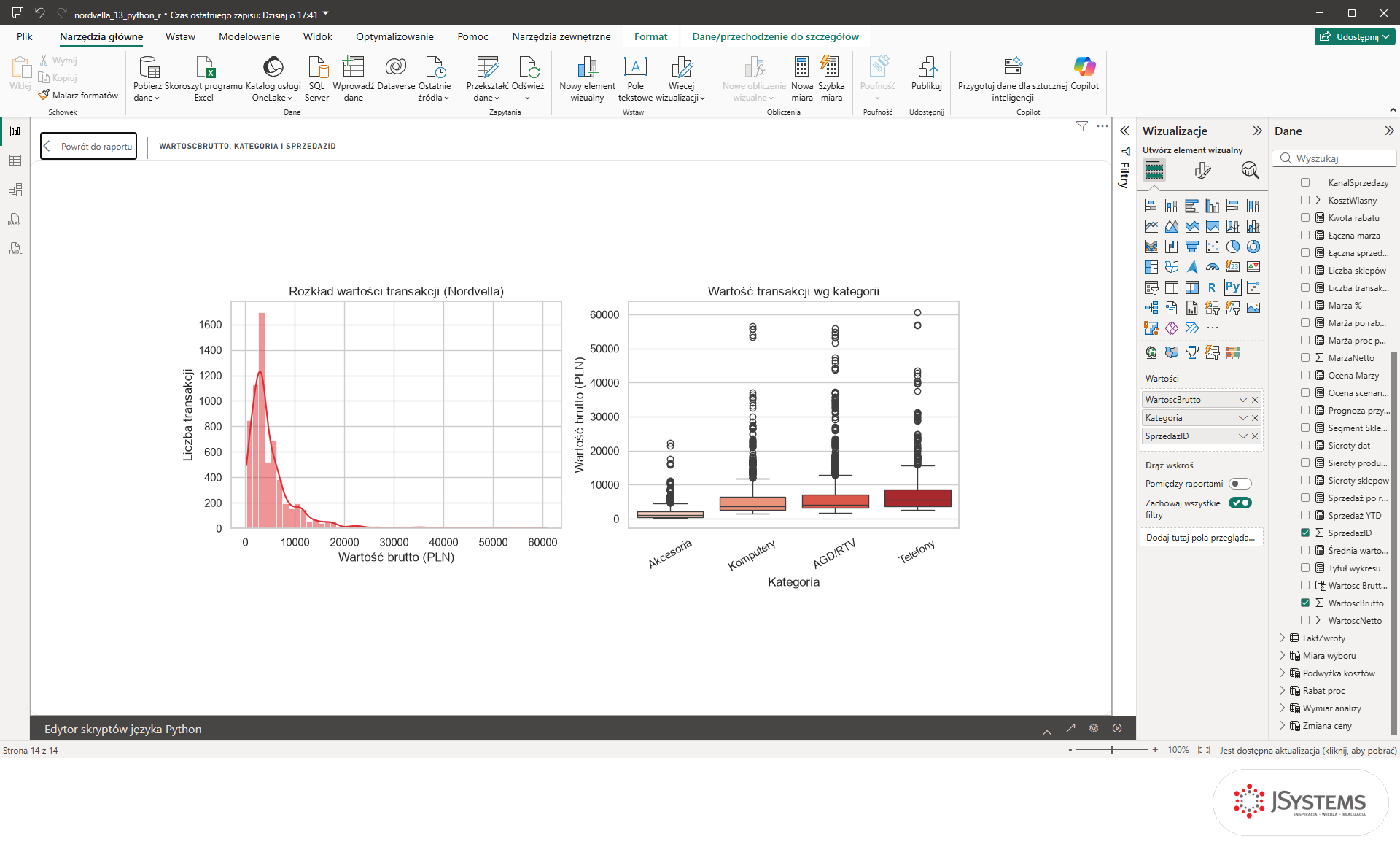Image resolution: width=1400 pixels, height=847 pixels.
Task: Toggle Zachowaj wszystkie filtry switch
Action: 1240,503
